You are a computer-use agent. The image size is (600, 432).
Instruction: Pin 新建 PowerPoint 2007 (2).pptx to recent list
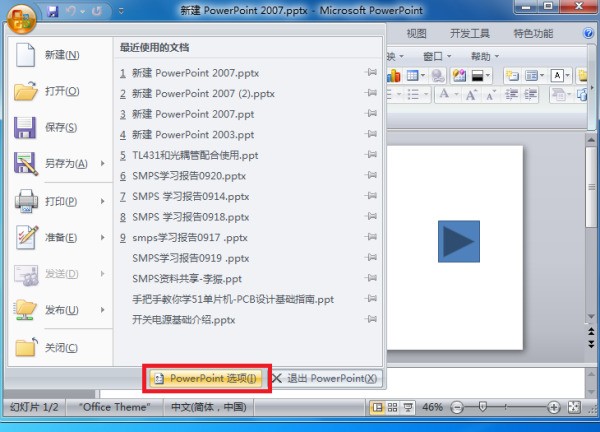(371, 93)
